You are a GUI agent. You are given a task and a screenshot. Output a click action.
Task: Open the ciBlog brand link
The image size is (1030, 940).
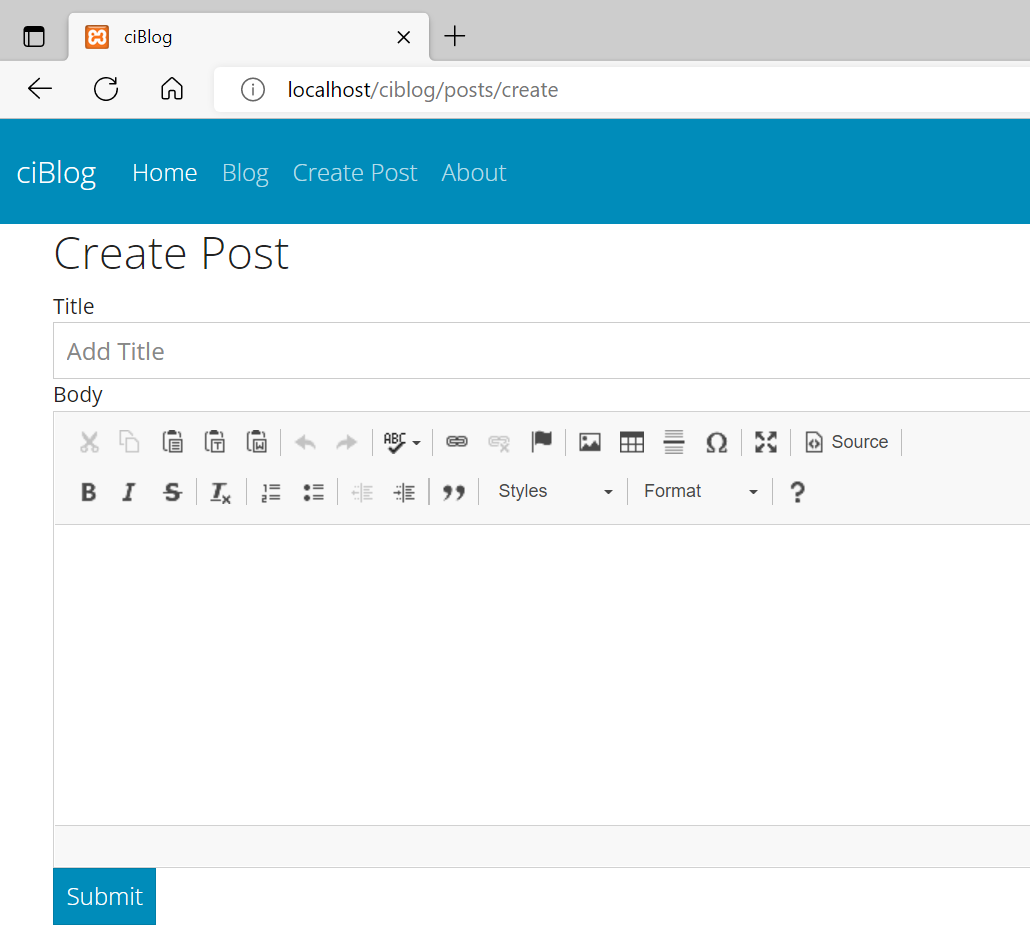click(x=56, y=173)
